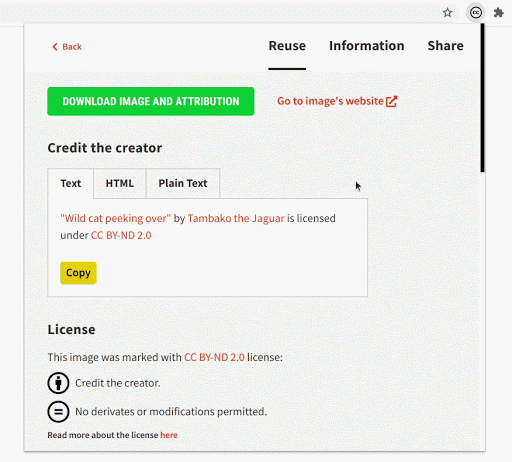The width and height of the screenshot is (512, 462).
Task: Click the Back chevron arrow
Action: (x=55, y=47)
